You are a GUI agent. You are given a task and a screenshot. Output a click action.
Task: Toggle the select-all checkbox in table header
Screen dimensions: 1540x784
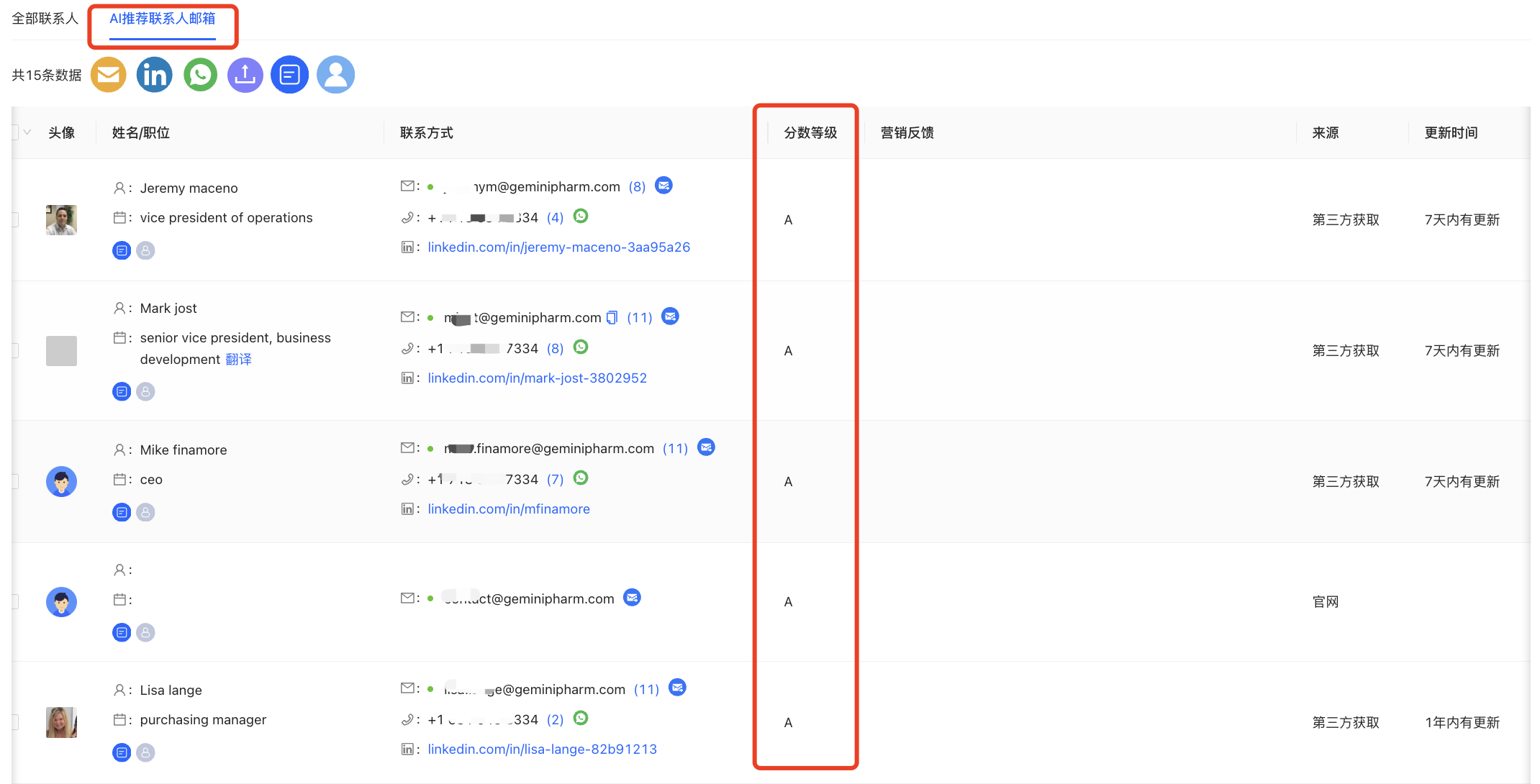coord(14,132)
